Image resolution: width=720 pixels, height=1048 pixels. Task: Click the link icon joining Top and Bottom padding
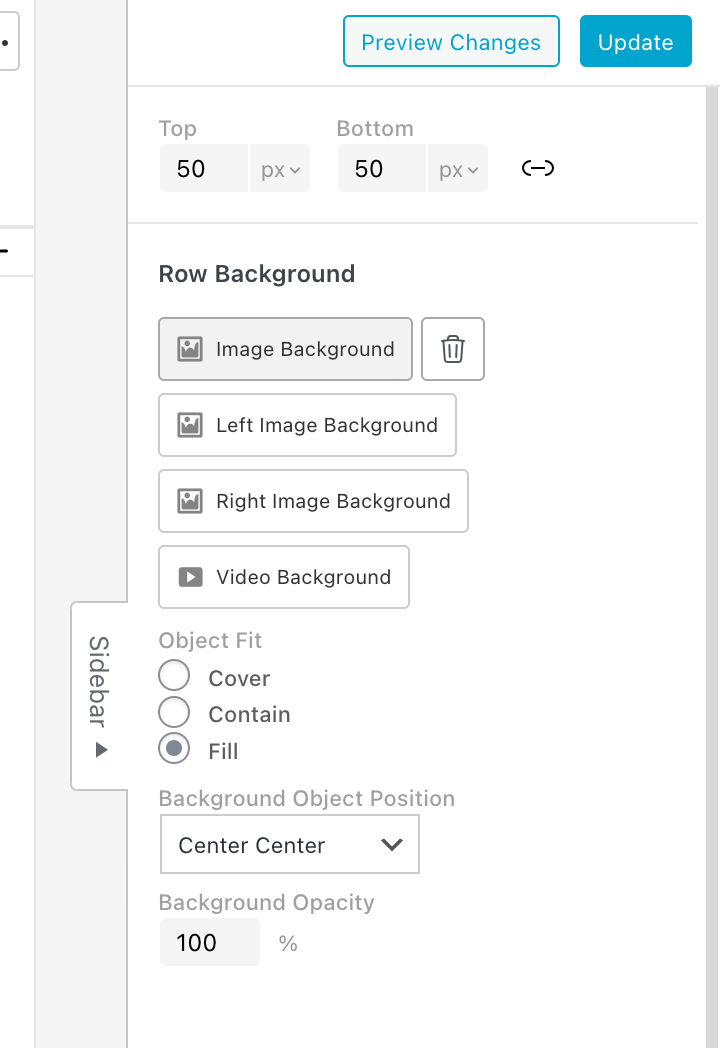click(x=538, y=169)
